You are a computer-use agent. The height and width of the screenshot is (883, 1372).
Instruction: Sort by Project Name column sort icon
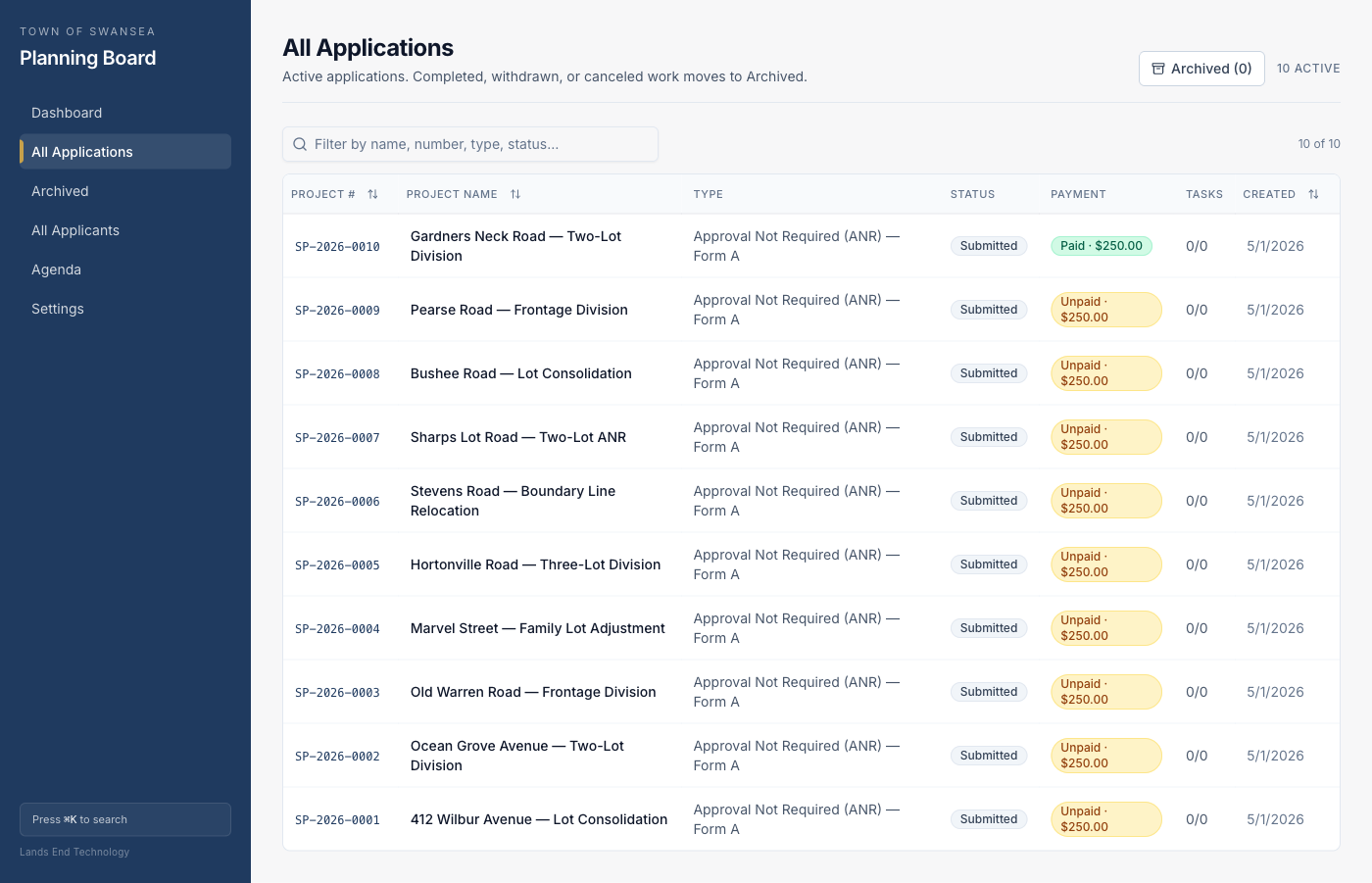(515, 194)
